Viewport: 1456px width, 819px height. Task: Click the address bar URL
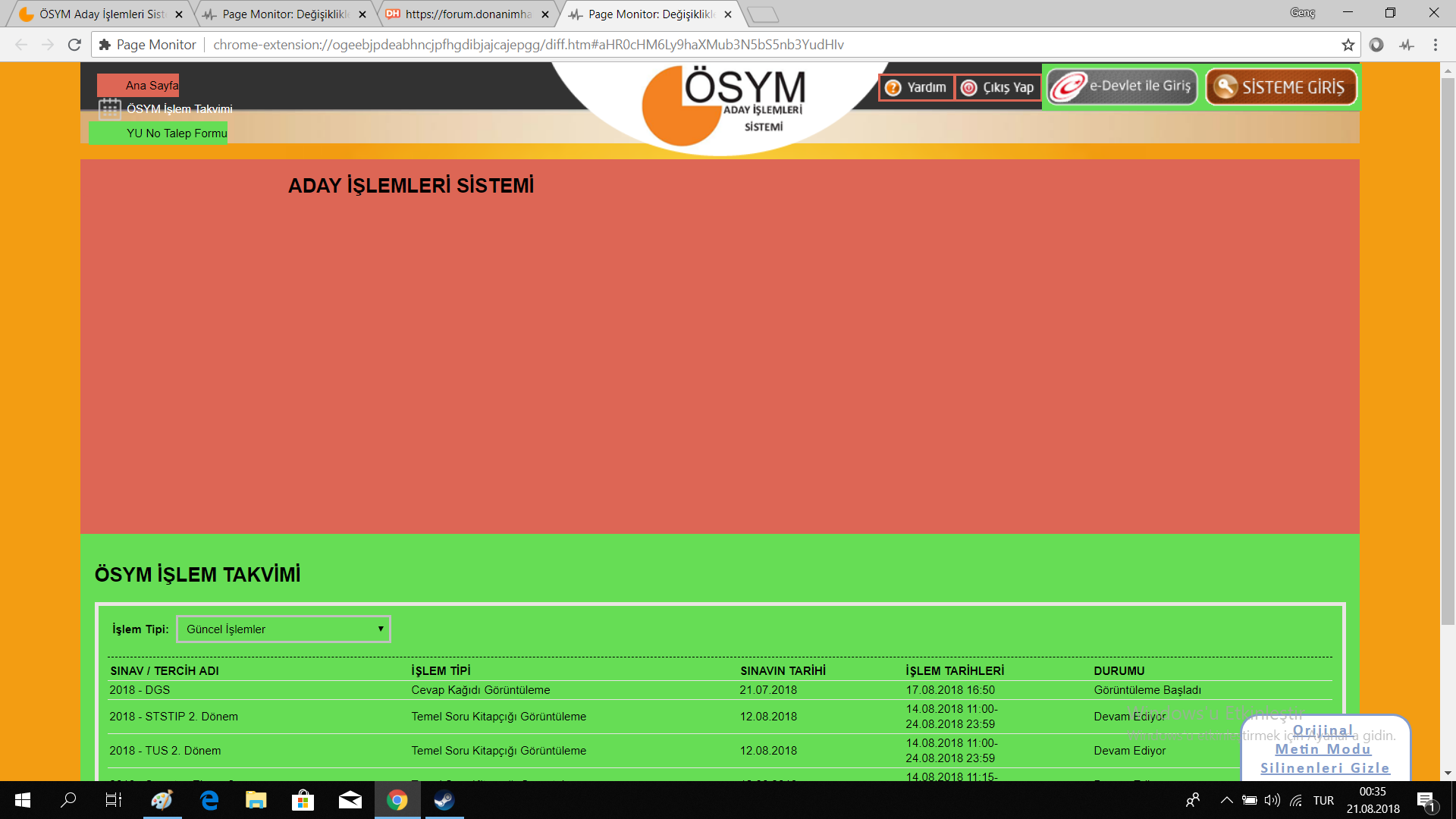coord(529,45)
